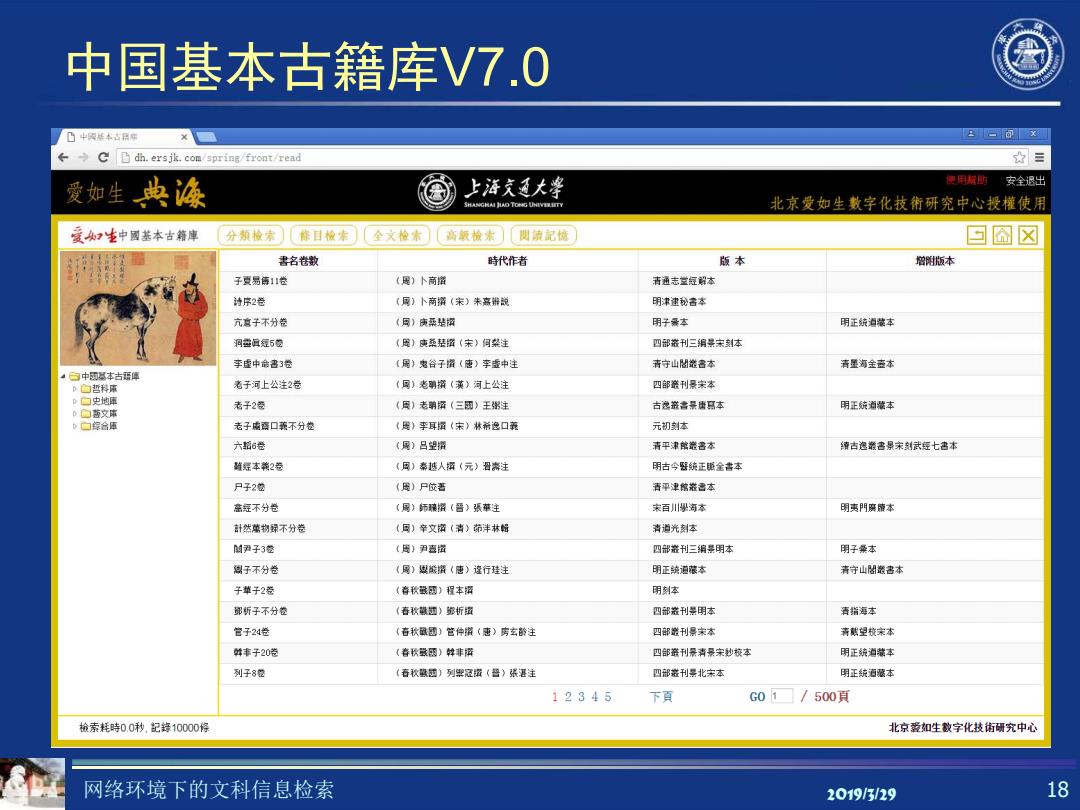Select the 哲科庫 folder
Image resolution: width=1080 pixels, height=810 pixels.
99,389
